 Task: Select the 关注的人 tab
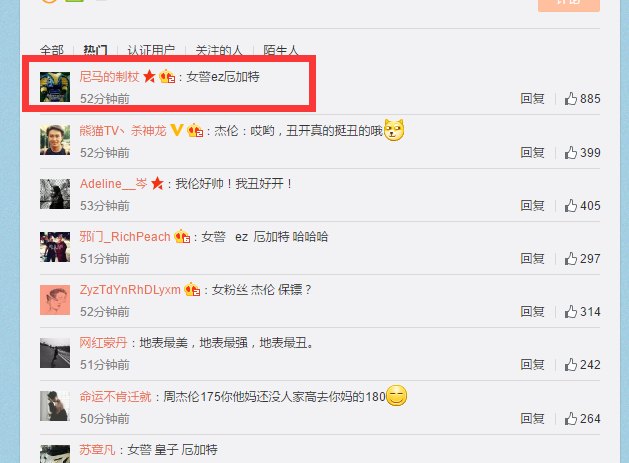tap(219, 50)
